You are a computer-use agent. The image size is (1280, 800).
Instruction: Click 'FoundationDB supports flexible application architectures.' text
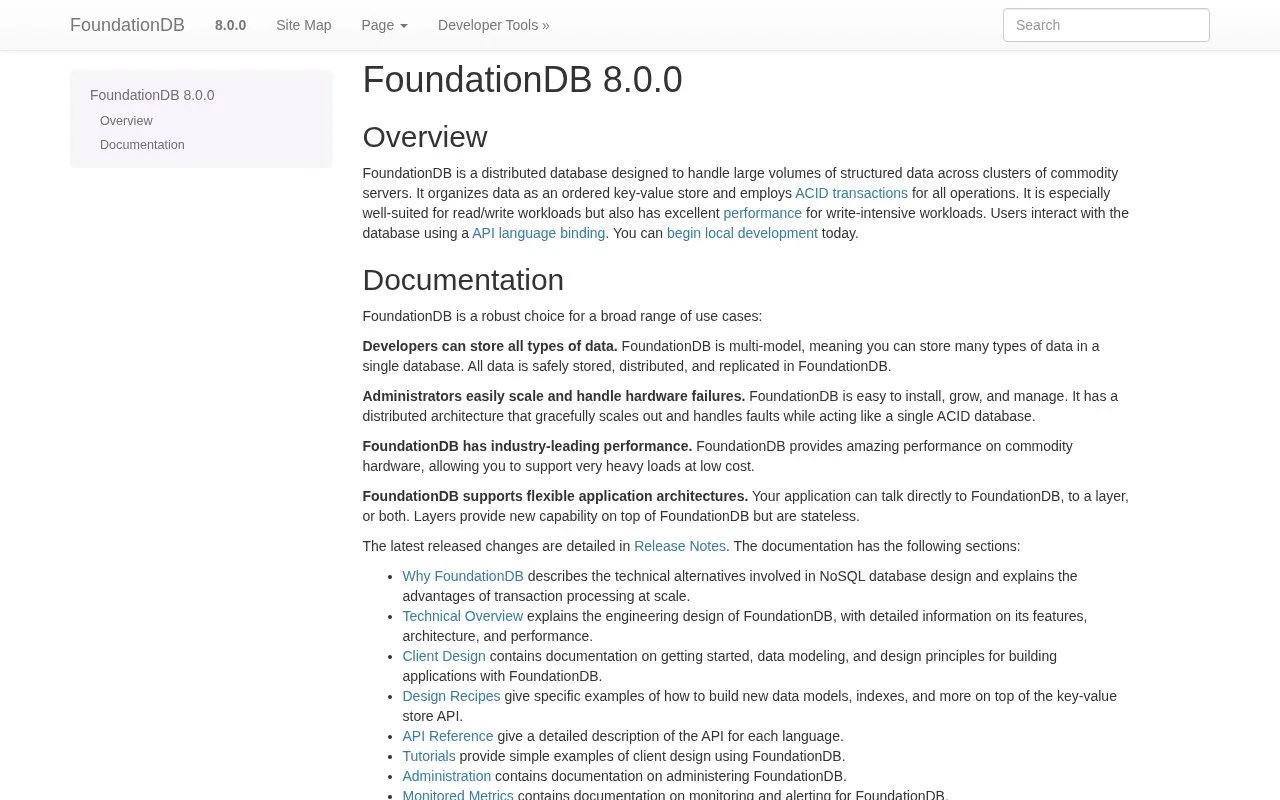555,496
